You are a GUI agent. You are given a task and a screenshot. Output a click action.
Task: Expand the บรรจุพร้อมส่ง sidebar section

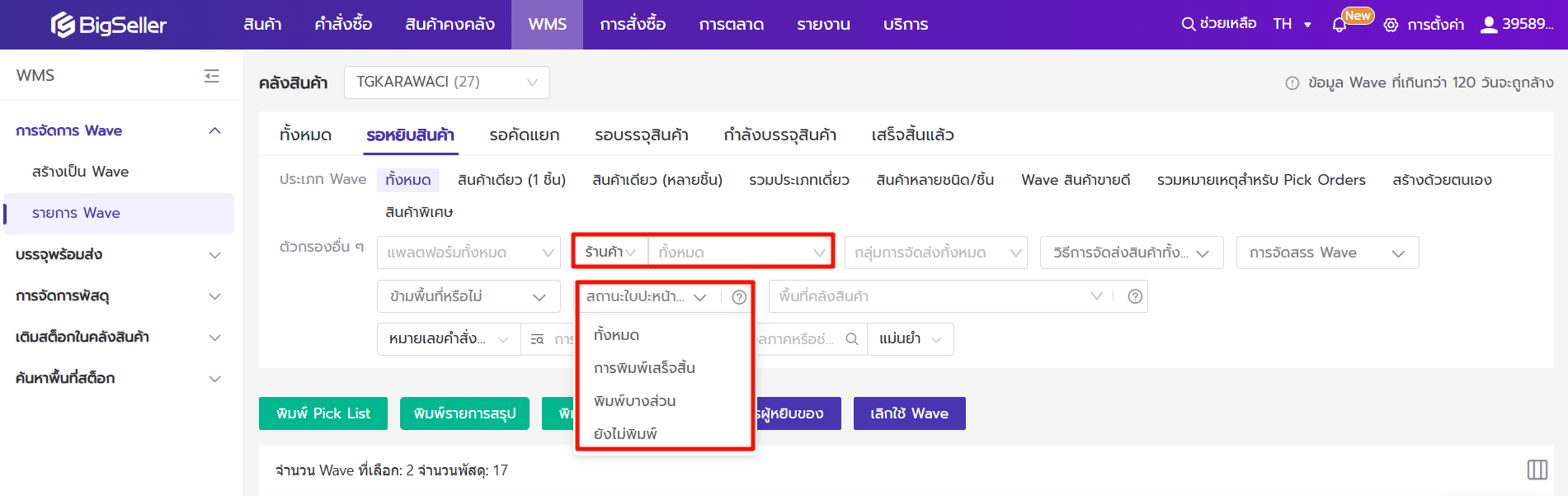click(119, 254)
